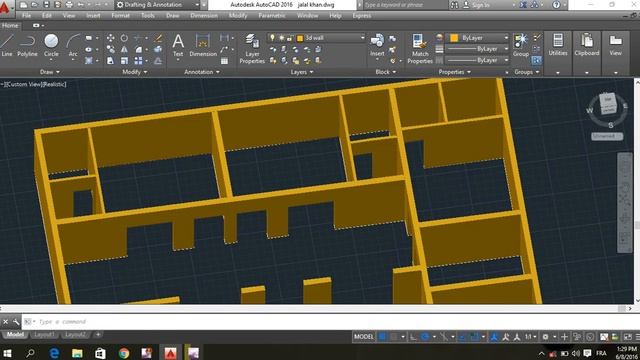Activate the Move tool in Modify panel

111,38
